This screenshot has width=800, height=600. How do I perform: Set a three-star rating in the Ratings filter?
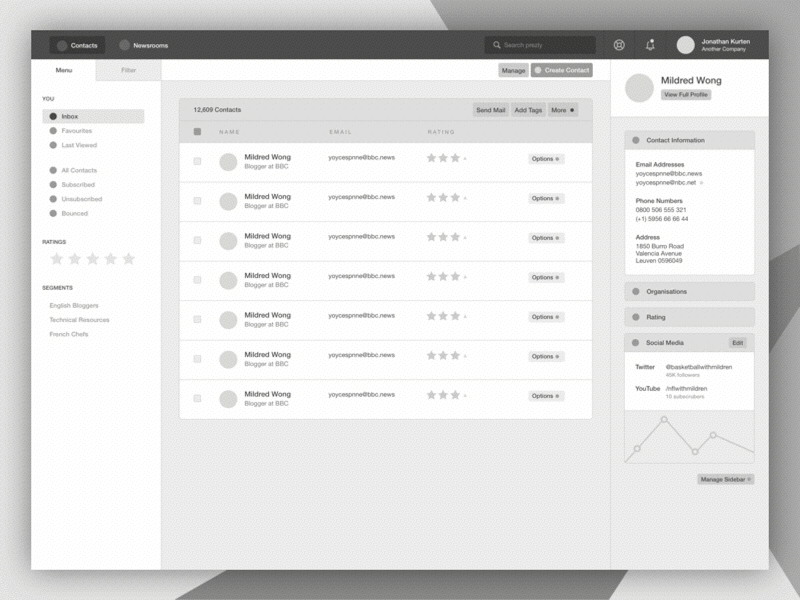pos(93,258)
